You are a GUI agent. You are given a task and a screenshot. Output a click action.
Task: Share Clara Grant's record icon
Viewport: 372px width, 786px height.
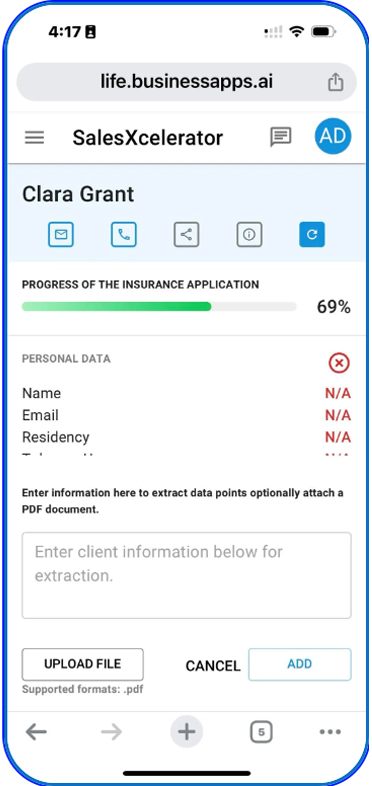187,234
